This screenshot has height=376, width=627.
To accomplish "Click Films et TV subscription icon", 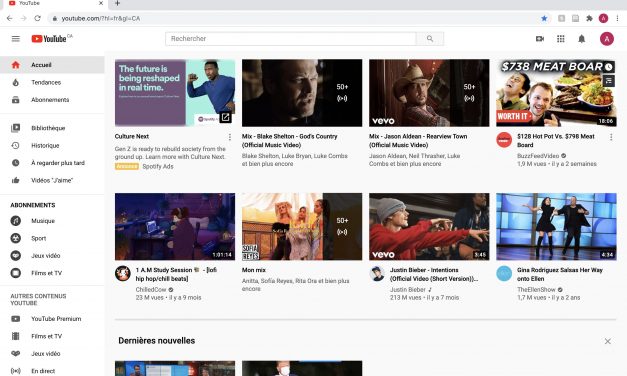I will [16, 273].
